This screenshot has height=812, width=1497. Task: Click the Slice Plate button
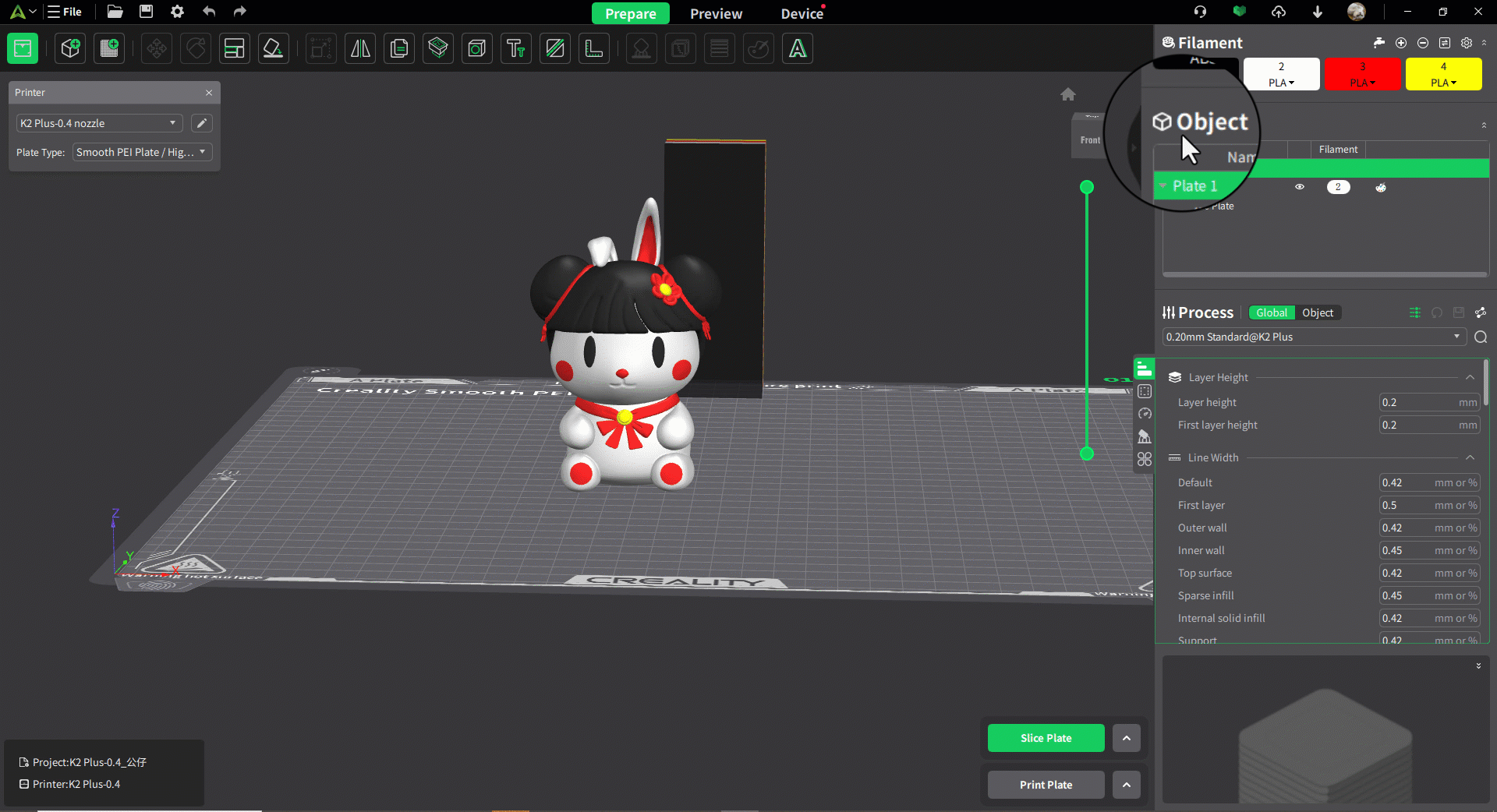coord(1046,738)
